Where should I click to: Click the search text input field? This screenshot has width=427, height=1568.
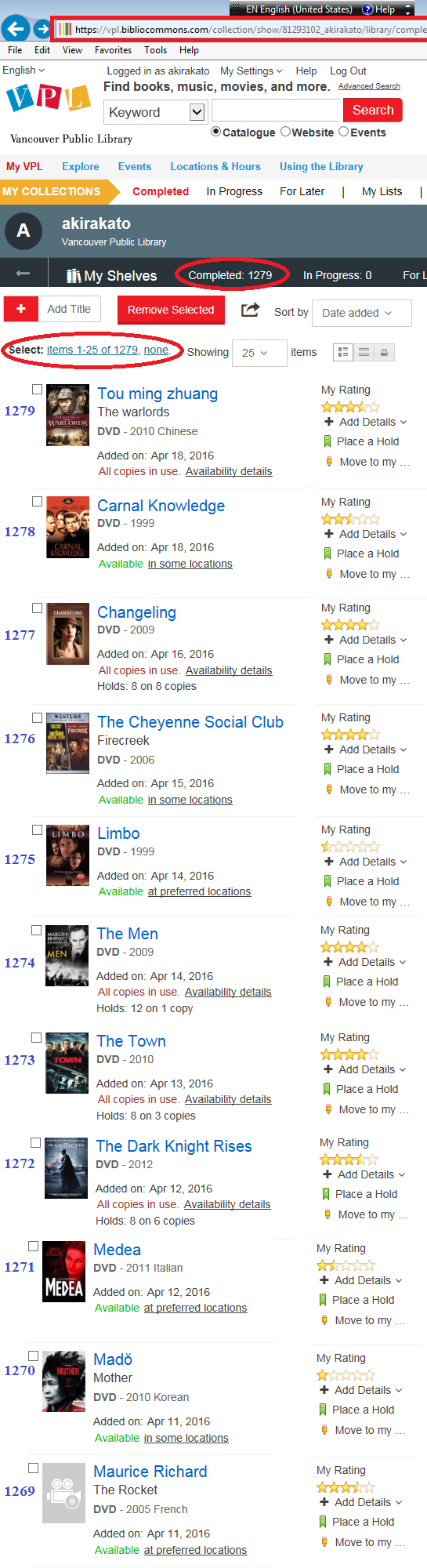(277, 111)
